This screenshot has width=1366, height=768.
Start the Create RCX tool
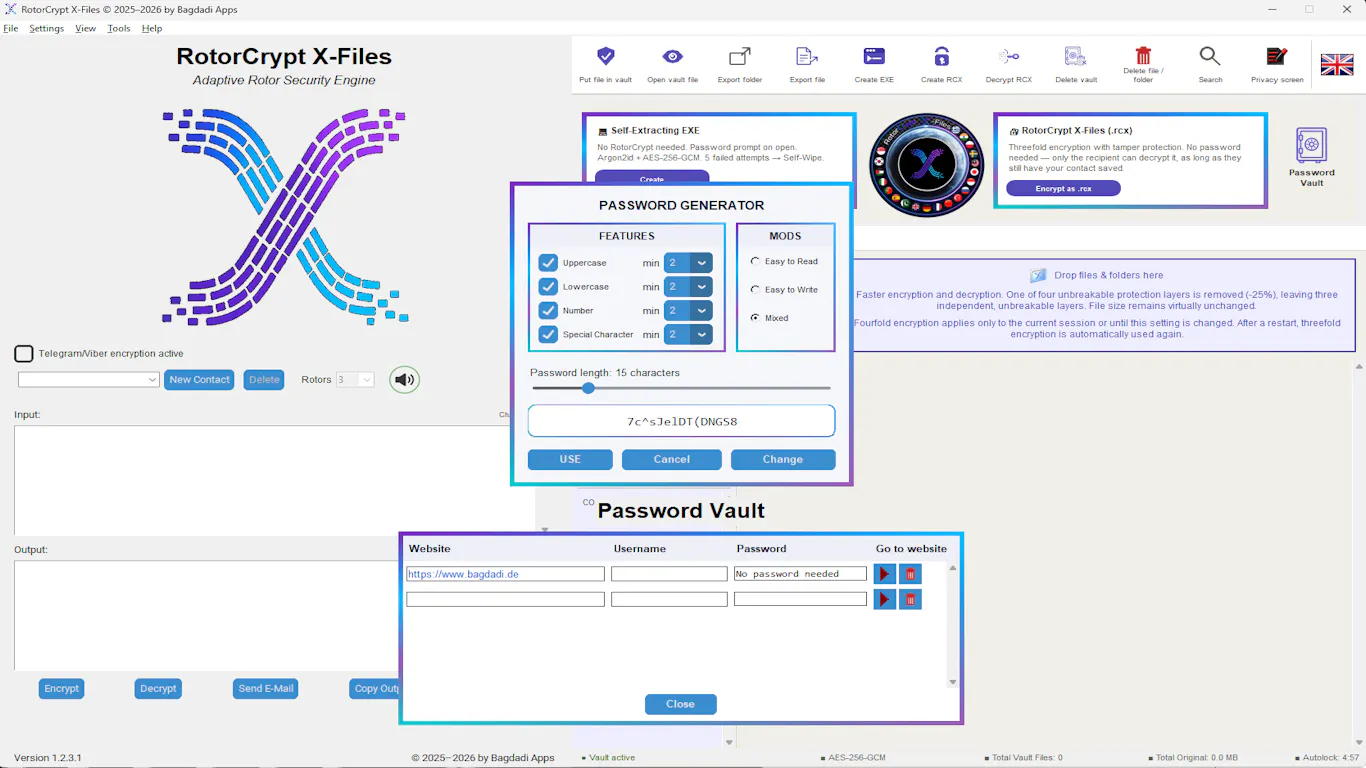coord(941,57)
